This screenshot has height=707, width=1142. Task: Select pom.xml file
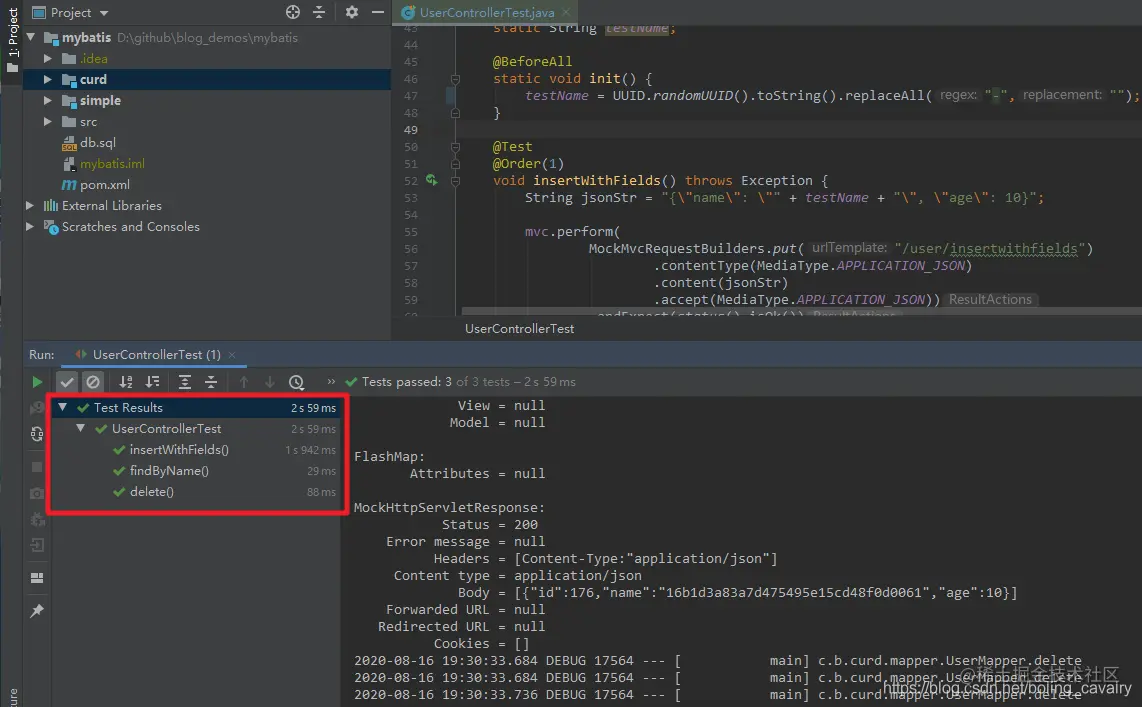(105, 185)
